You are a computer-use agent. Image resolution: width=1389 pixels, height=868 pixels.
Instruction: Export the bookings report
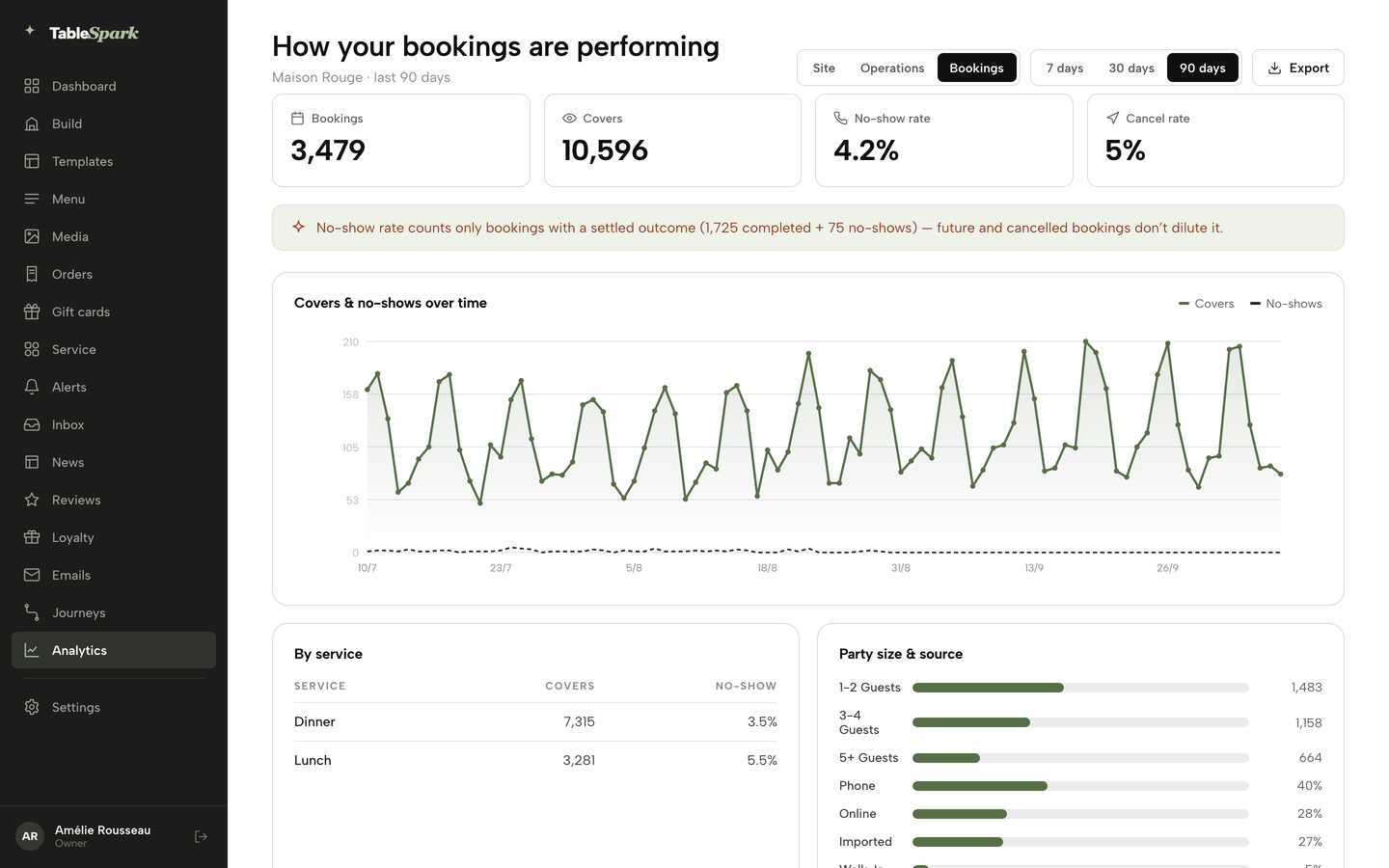point(1298,68)
